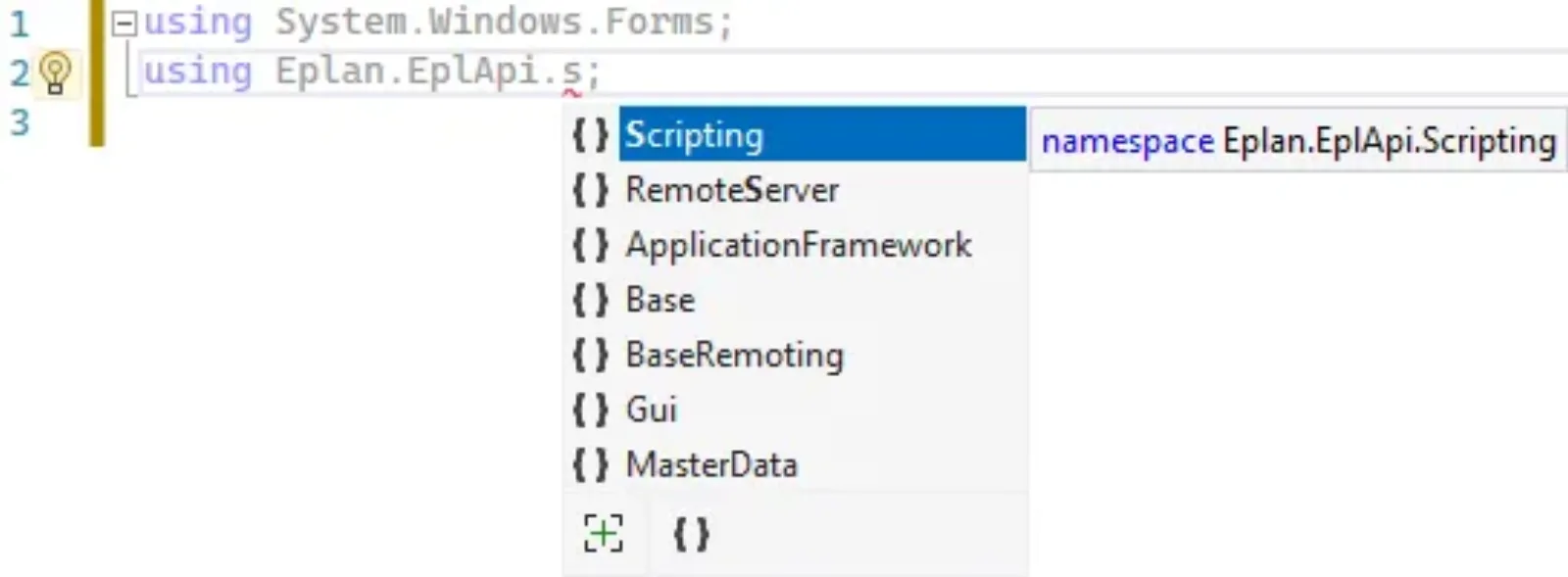1568x577 pixels.
Task: Click braces icon next to BaseRemoting
Action: coord(590,355)
